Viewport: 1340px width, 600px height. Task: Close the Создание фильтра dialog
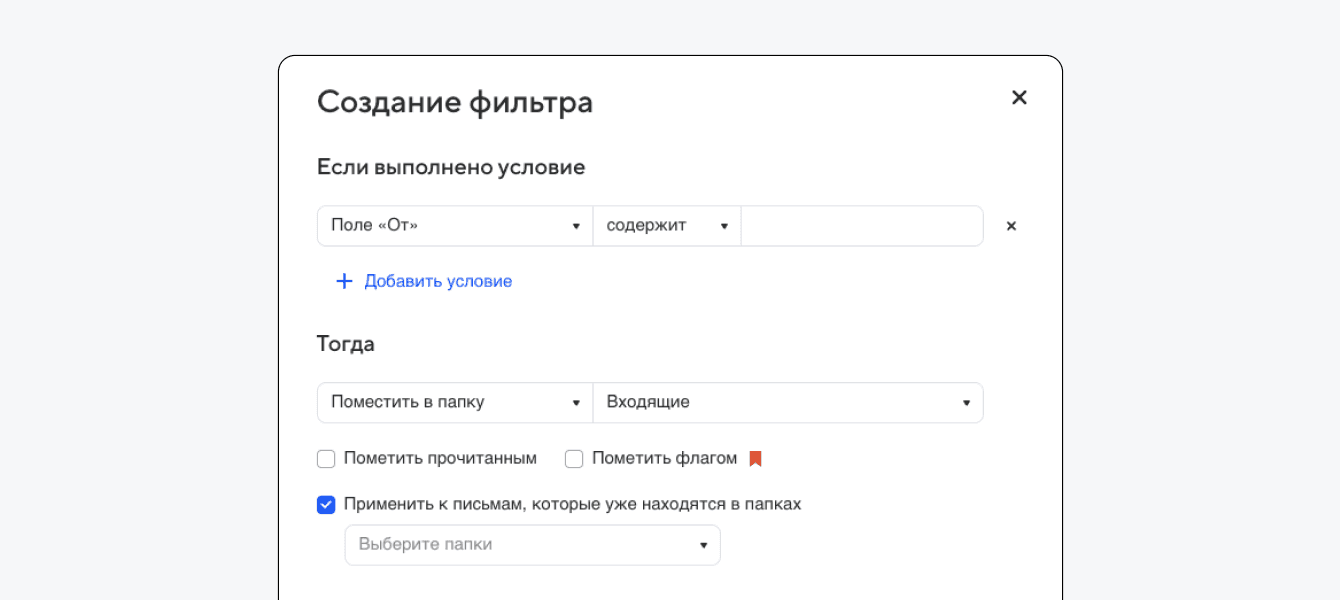pyautogui.click(x=1019, y=97)
